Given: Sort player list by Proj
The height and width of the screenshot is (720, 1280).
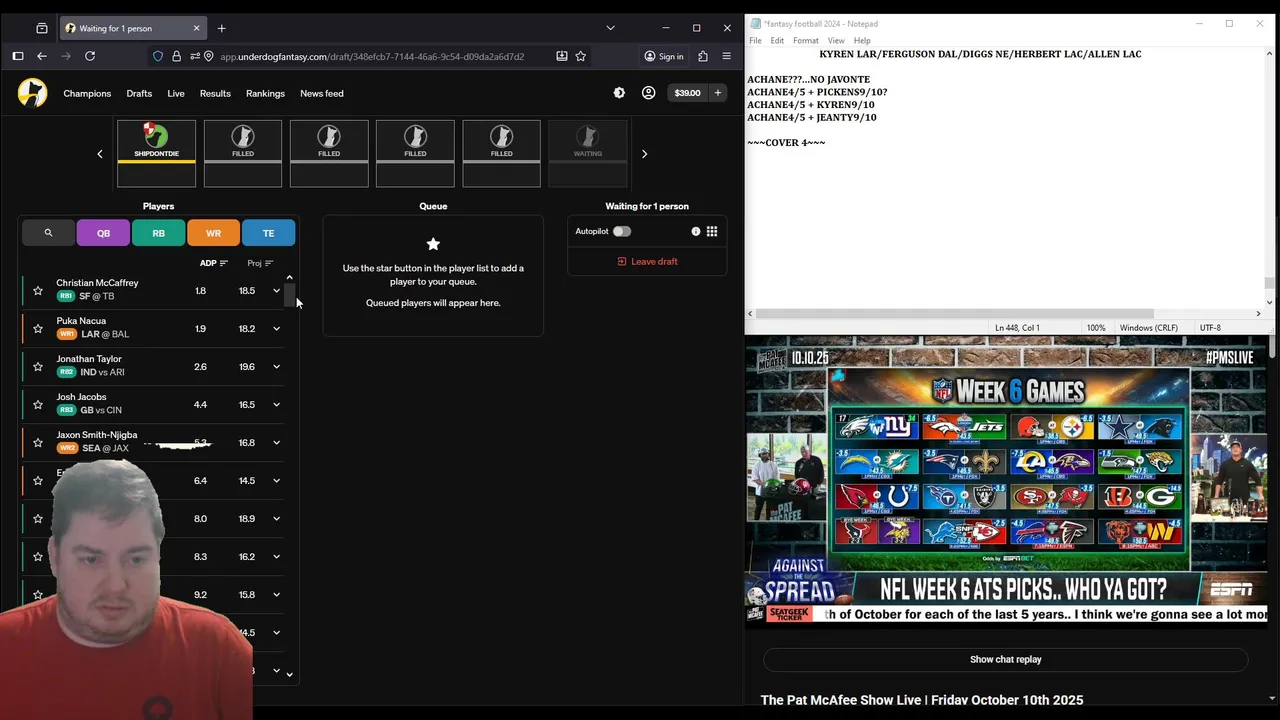Looking at the screenshot, I should [260, 263].
